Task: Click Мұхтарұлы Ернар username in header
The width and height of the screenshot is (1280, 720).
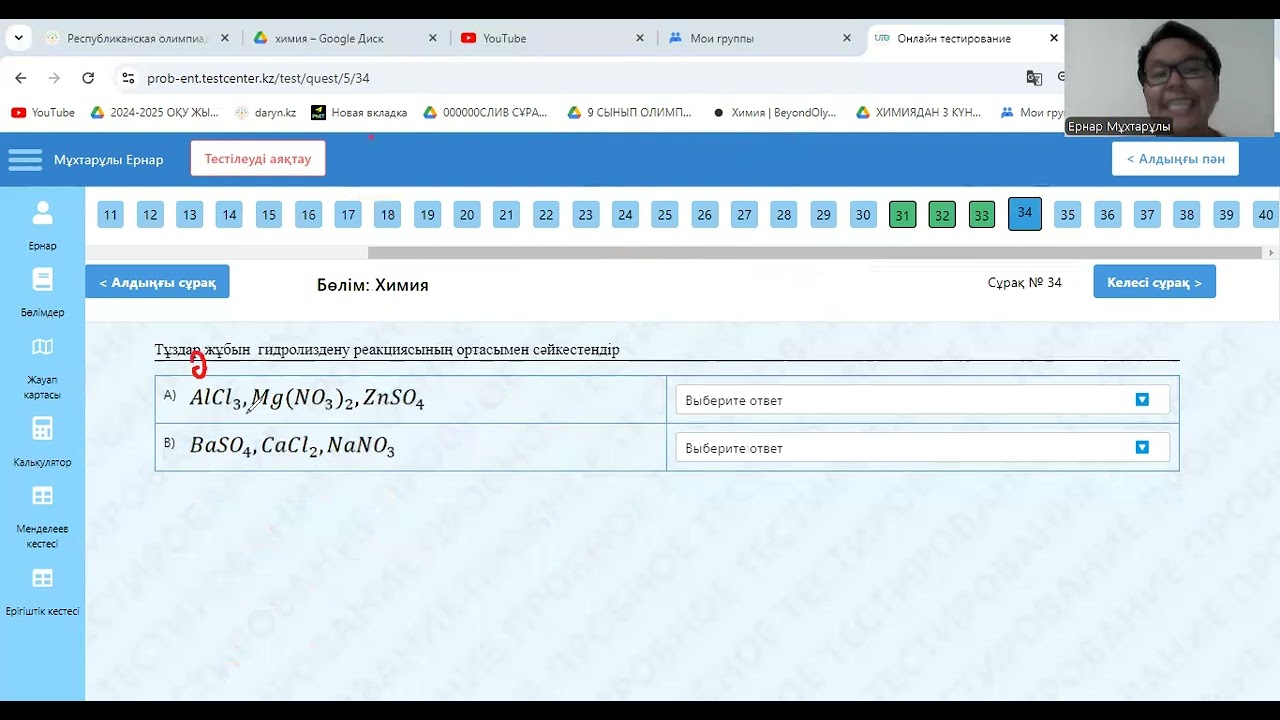Action: click(x=108, y=160)
